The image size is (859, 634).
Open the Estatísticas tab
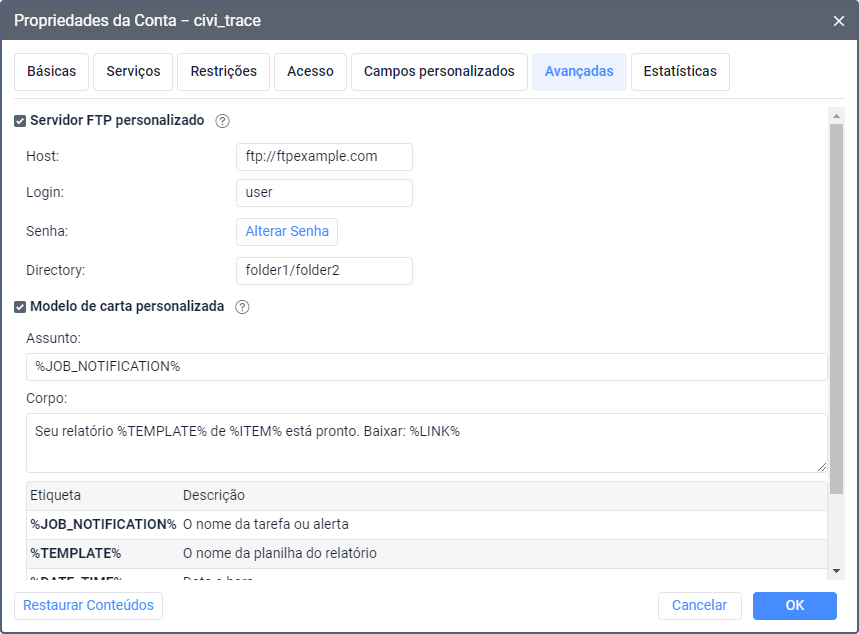pos(680,72)
